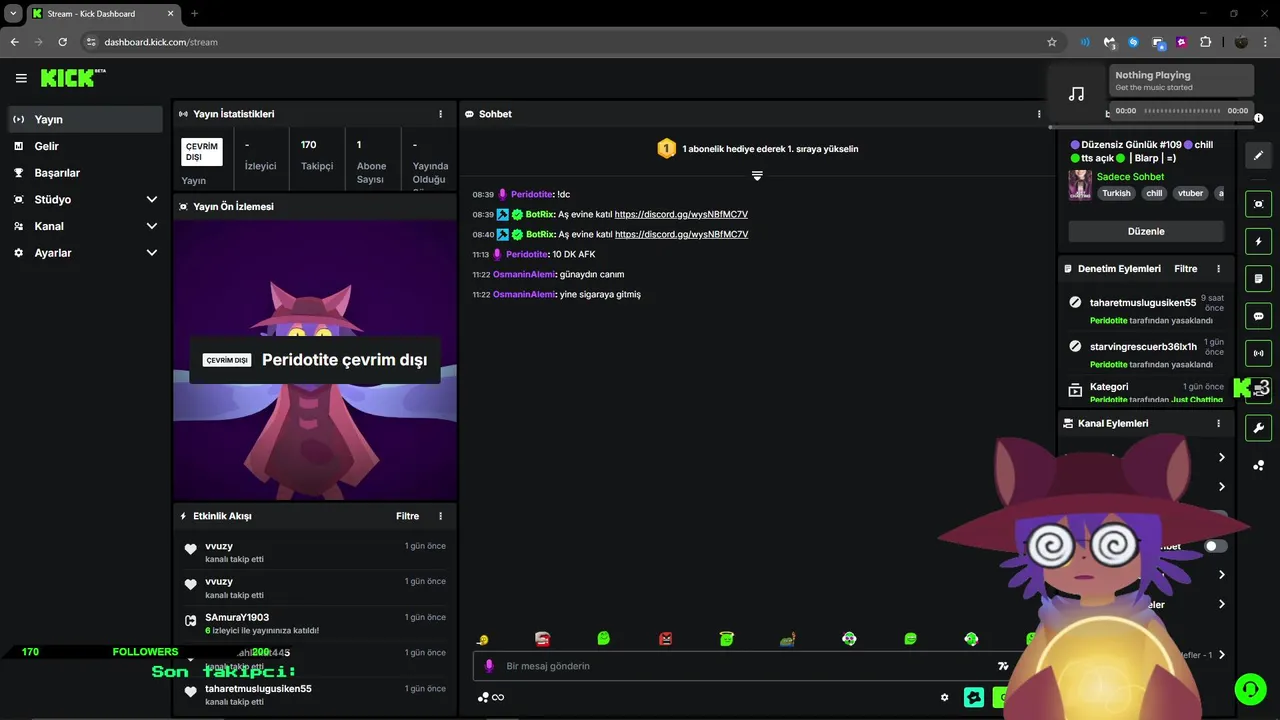
Task: Click the Sadece Sohbet category link
Action: point(1130,177)
